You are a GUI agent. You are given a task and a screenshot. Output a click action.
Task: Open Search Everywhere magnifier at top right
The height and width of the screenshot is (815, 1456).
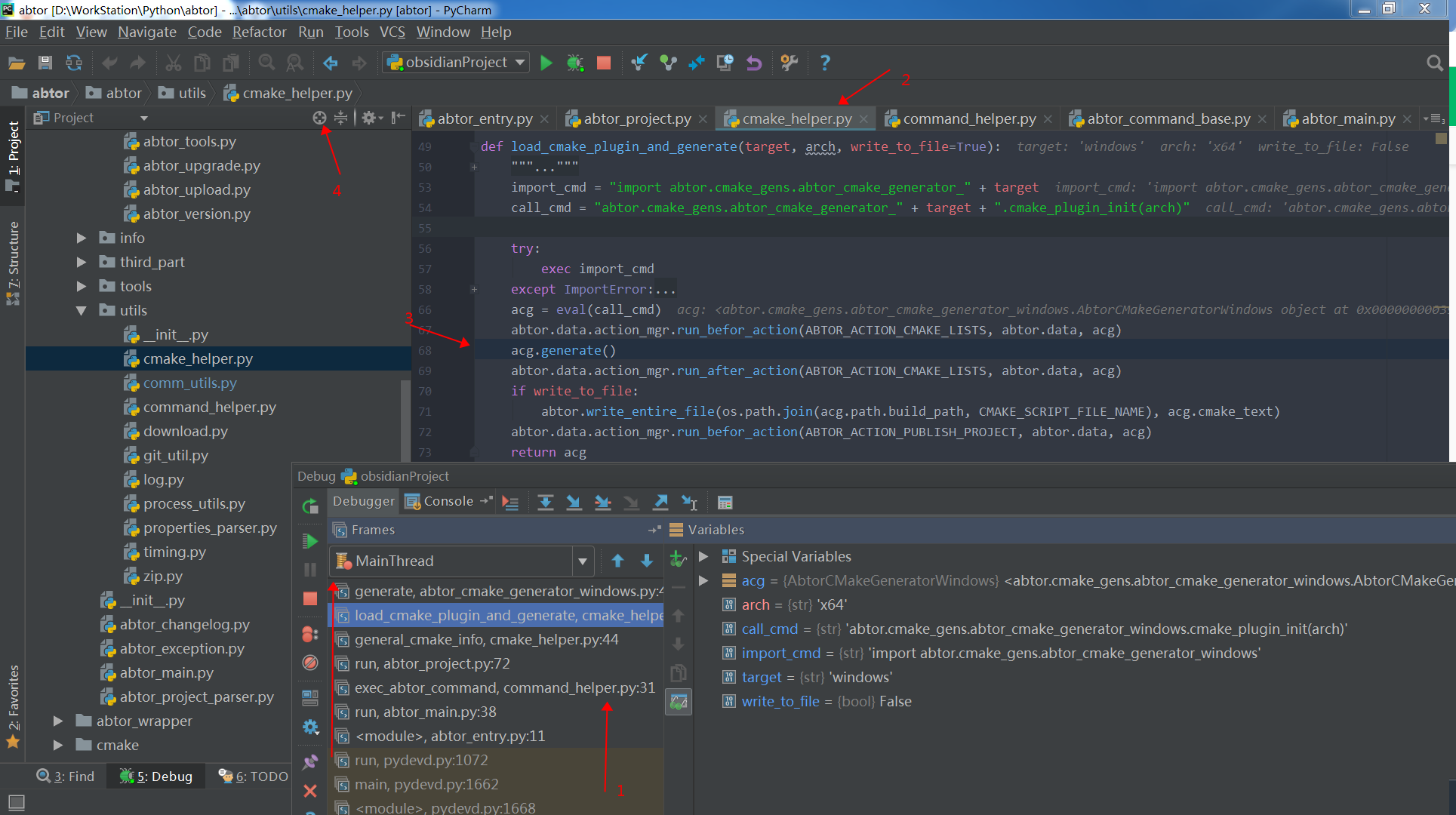tap(1434, 63)
